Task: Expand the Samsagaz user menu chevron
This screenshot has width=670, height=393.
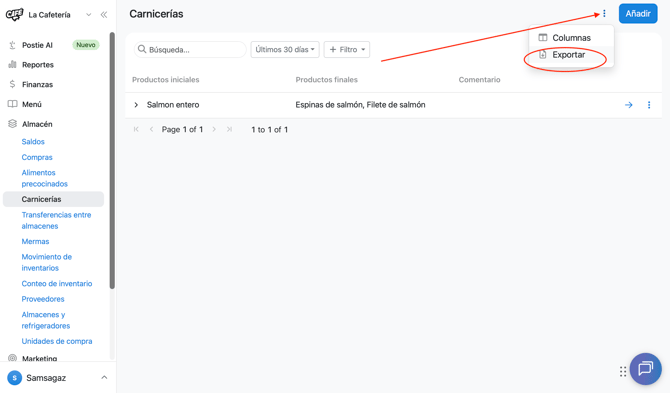Action: click(104, 378)
